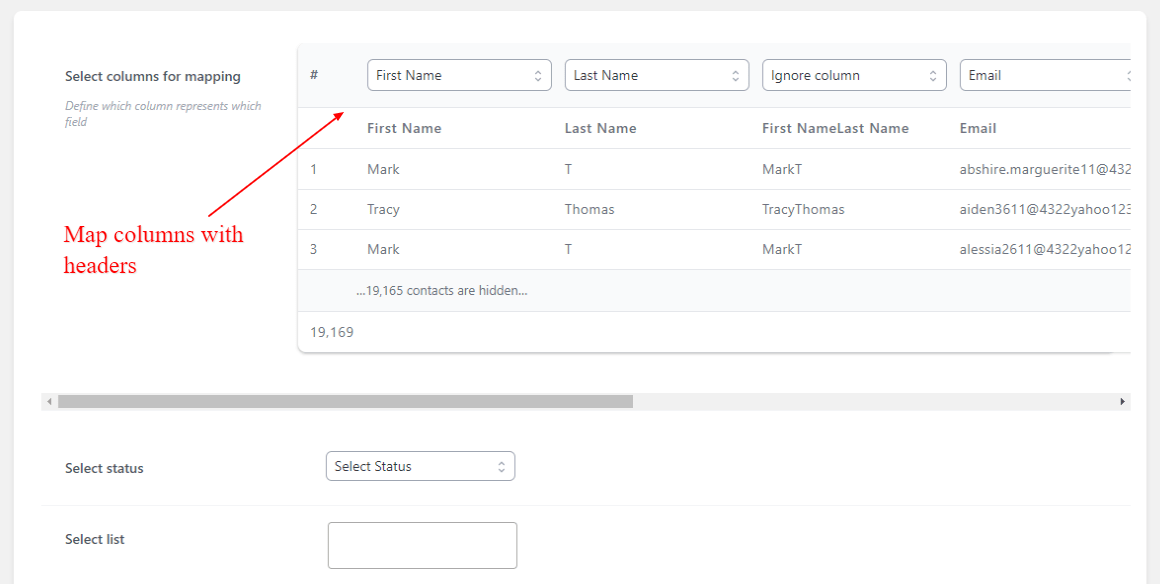Click the Select list input box

422,546
